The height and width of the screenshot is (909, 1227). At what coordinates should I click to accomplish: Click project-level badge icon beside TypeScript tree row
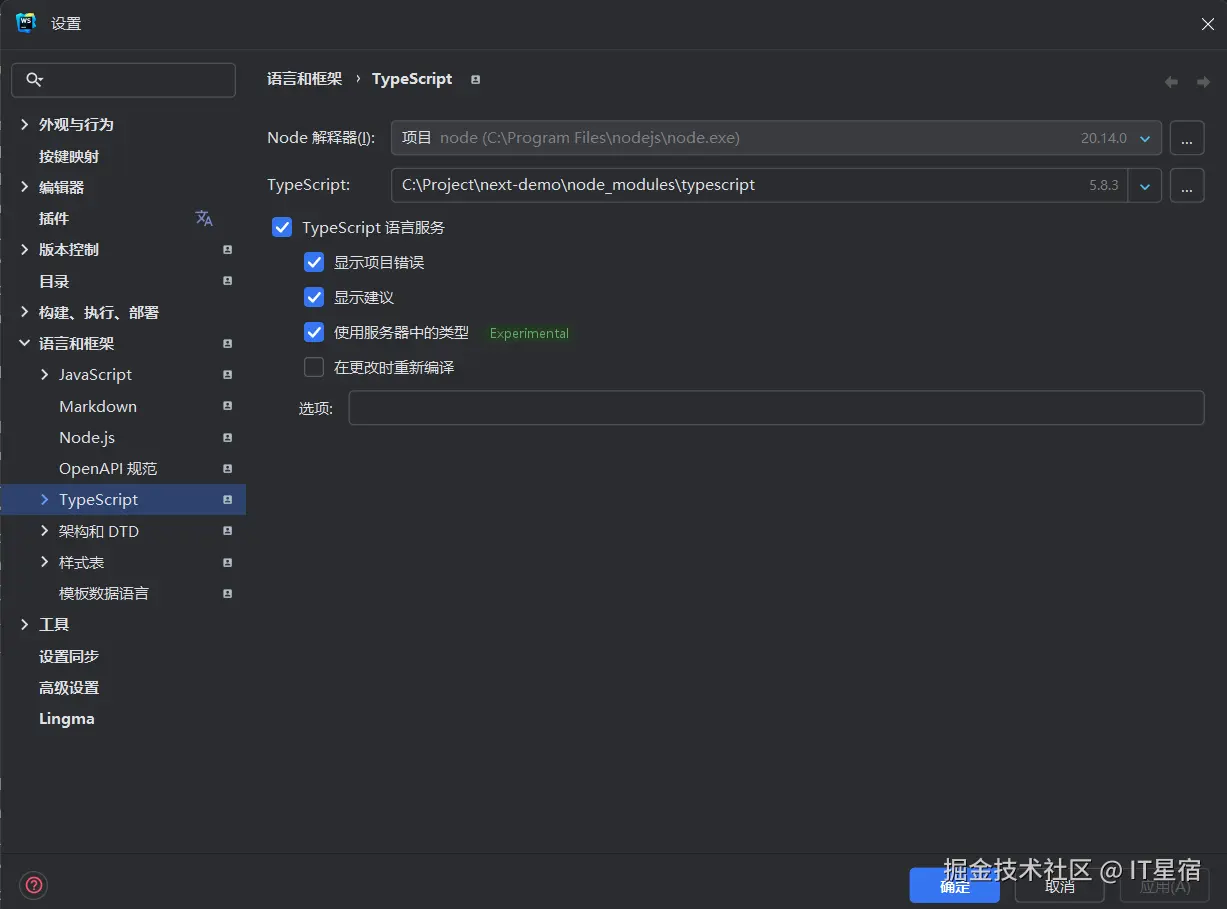point(228,500)
